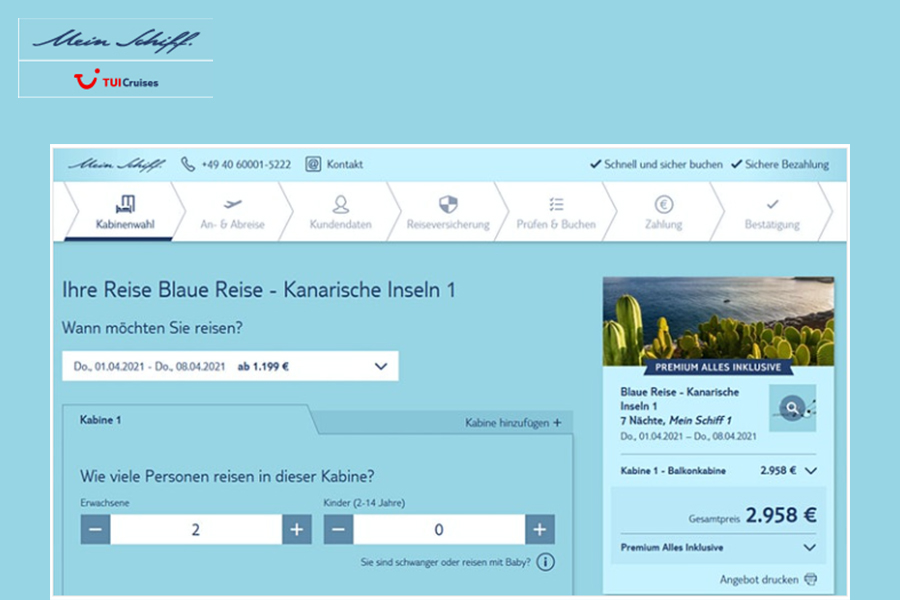900x600 pixels.
Task: Click the sidebar date range 01.04.2021 – 08.04.2021
Action: coord(688,436)
